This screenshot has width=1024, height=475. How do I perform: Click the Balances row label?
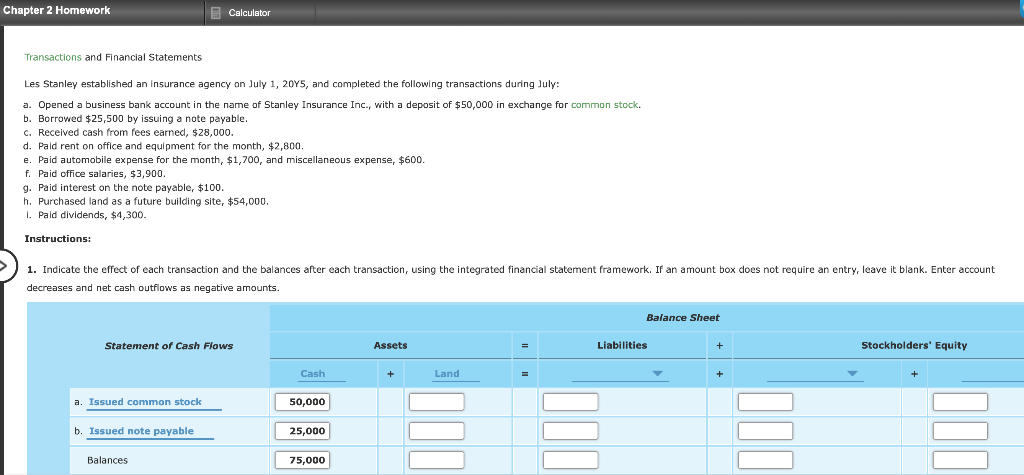108,460
